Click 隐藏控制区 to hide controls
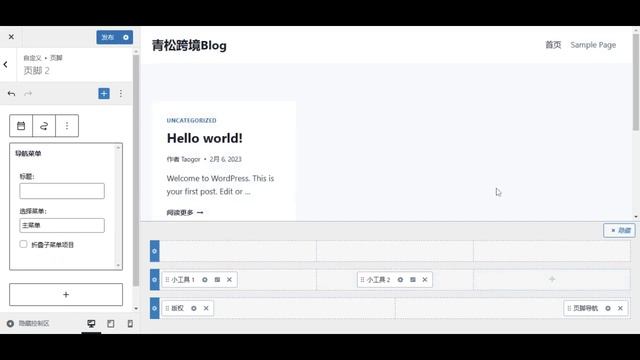This screenshot has width=640, height=360. [x=28, y=323]
